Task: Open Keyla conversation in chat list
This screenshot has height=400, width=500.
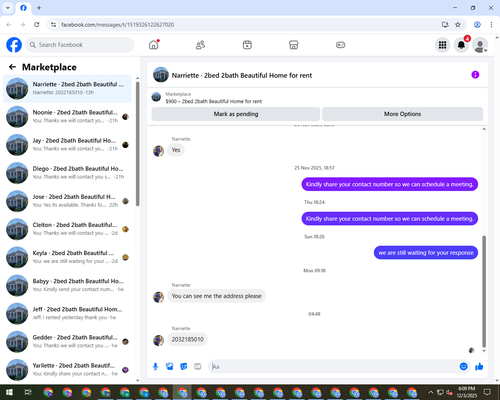Action: pos(67,257)
